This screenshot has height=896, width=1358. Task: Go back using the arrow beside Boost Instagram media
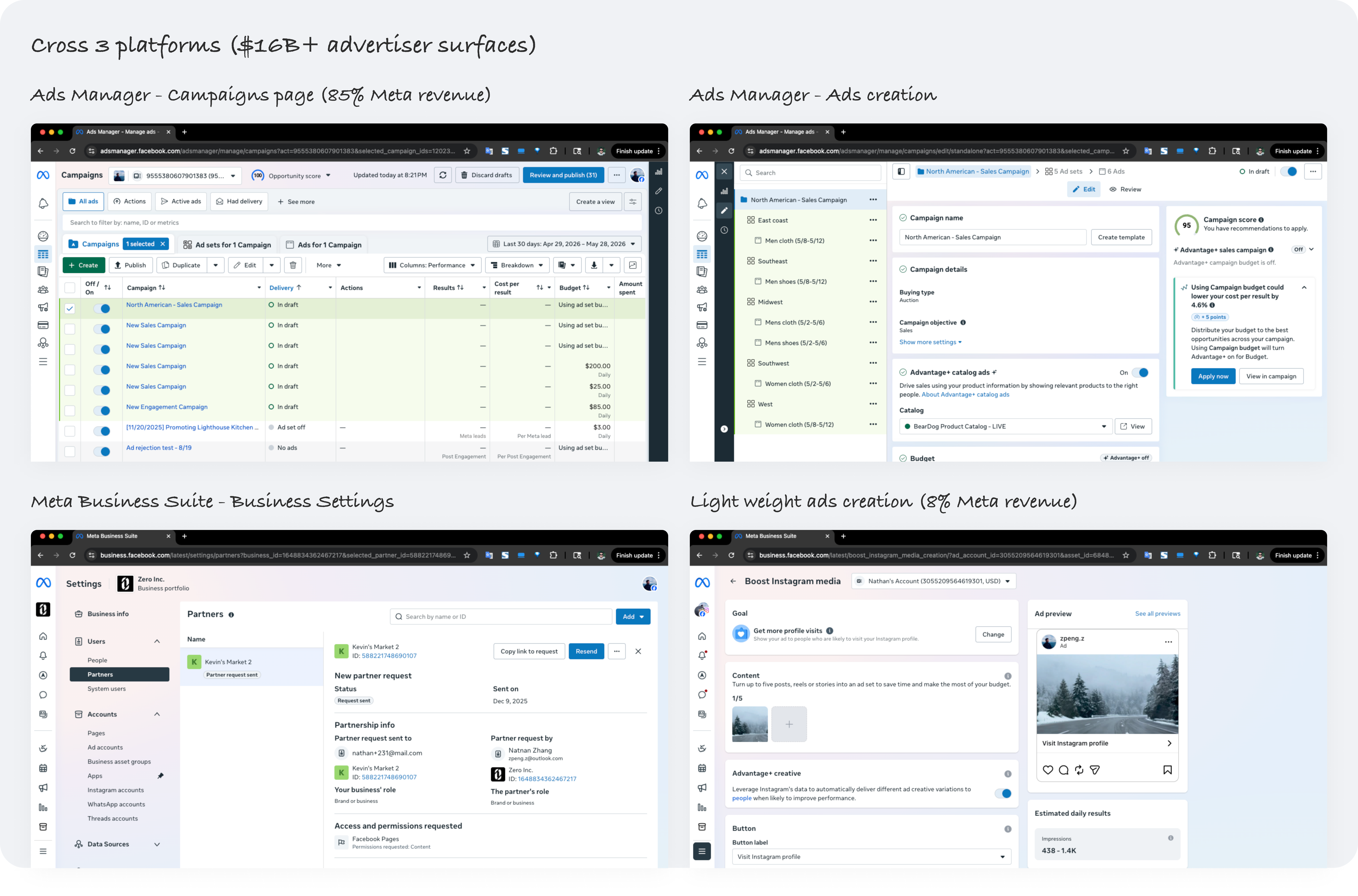pyautogui.click(x=733, y=581)
